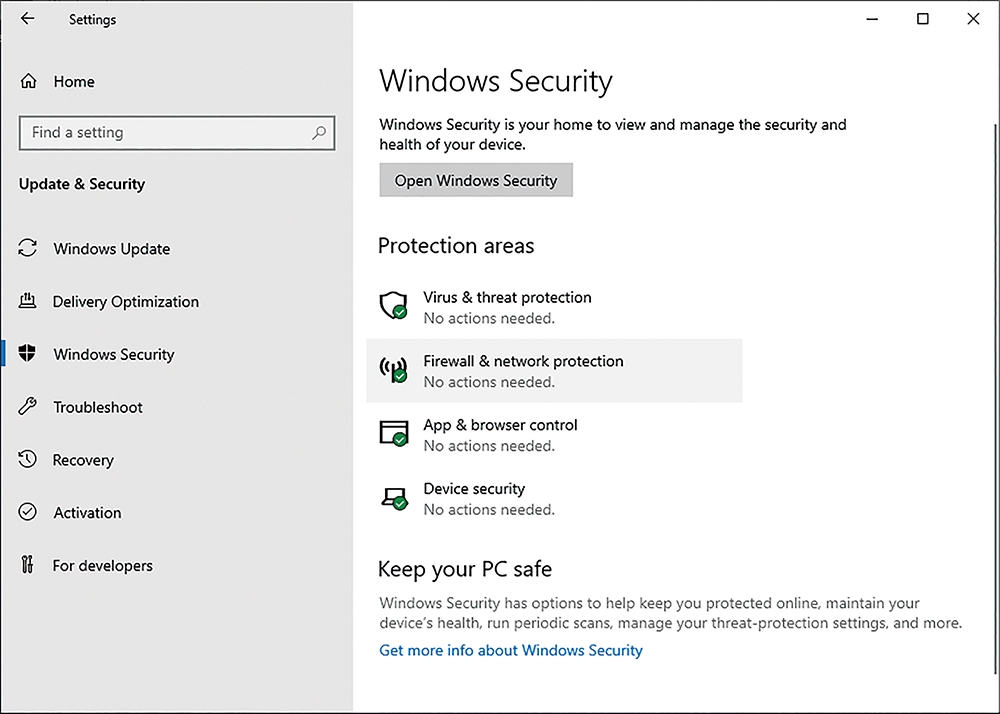
Task: Open Delivery Optimization section
Action: pyautogui.click(x=126, y=302)
